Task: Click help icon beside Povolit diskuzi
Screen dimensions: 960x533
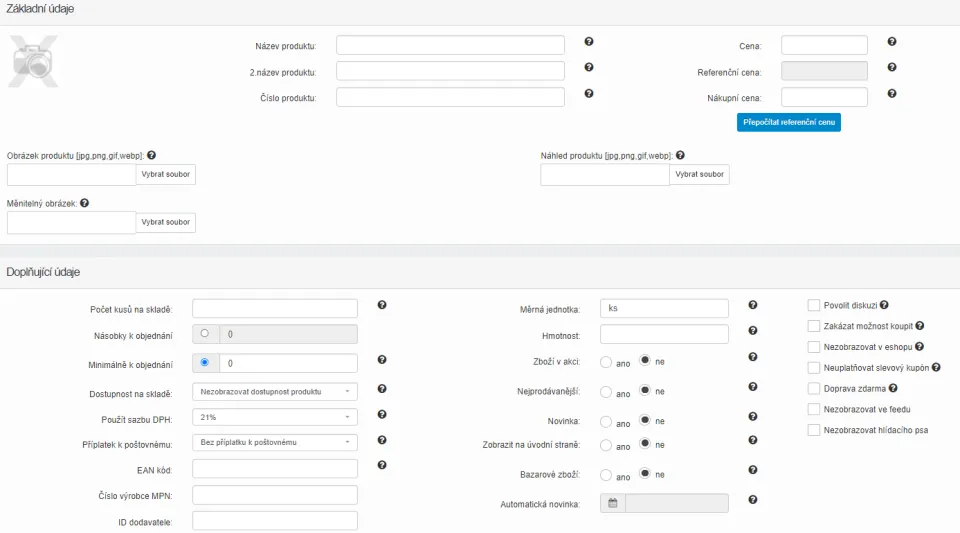Action: point(884,305)
